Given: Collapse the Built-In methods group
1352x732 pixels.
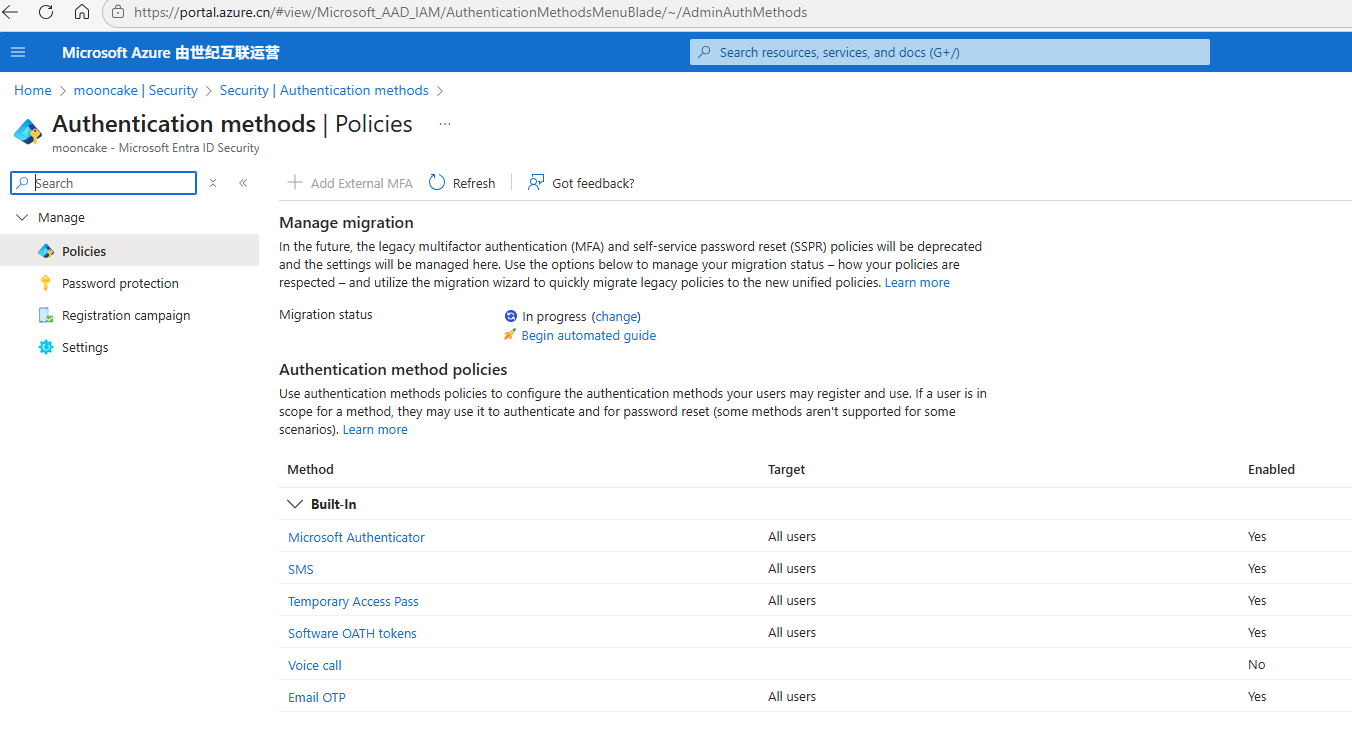Looking at the screenshot, I should click(x=295, y=504).
